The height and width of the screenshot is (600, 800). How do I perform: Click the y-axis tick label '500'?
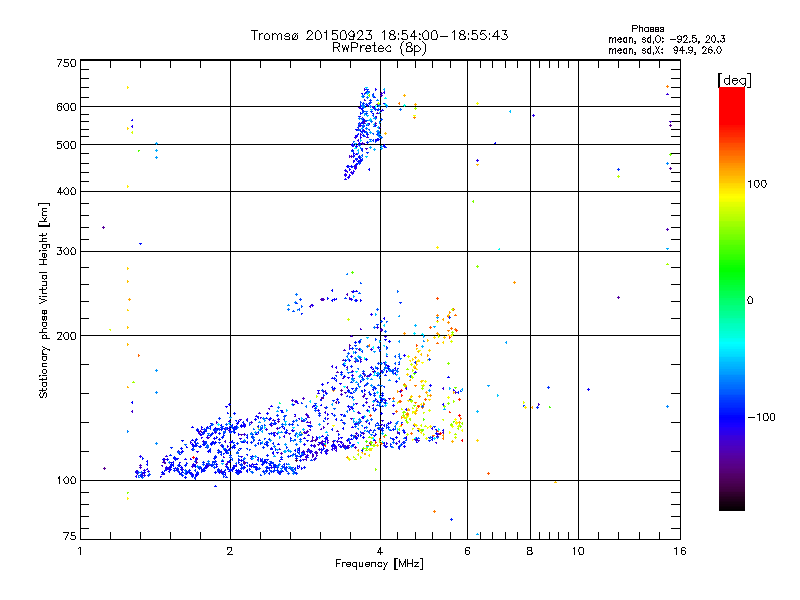point(66,145)
